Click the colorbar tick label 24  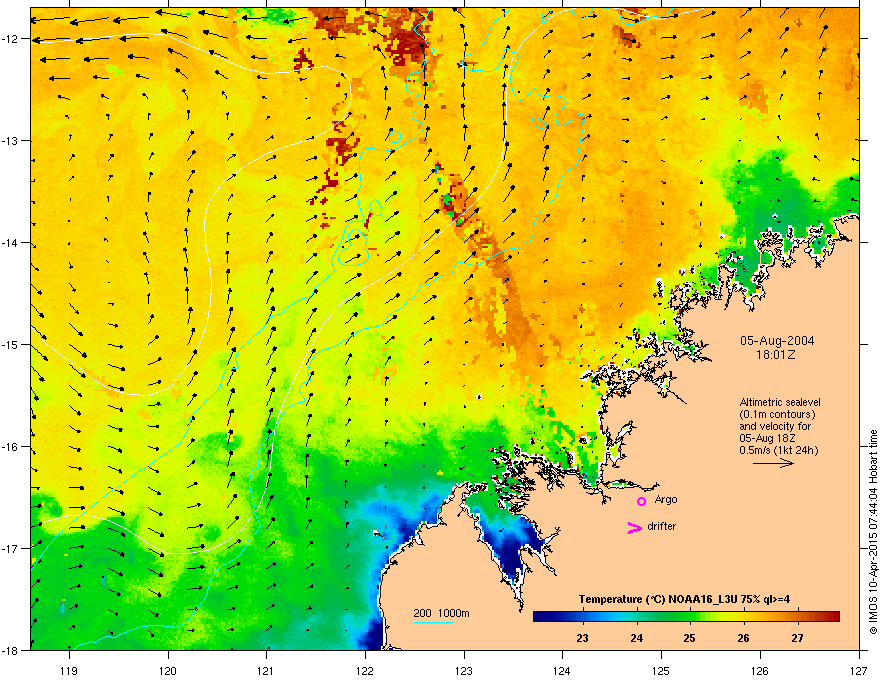(x=636, y=638)
